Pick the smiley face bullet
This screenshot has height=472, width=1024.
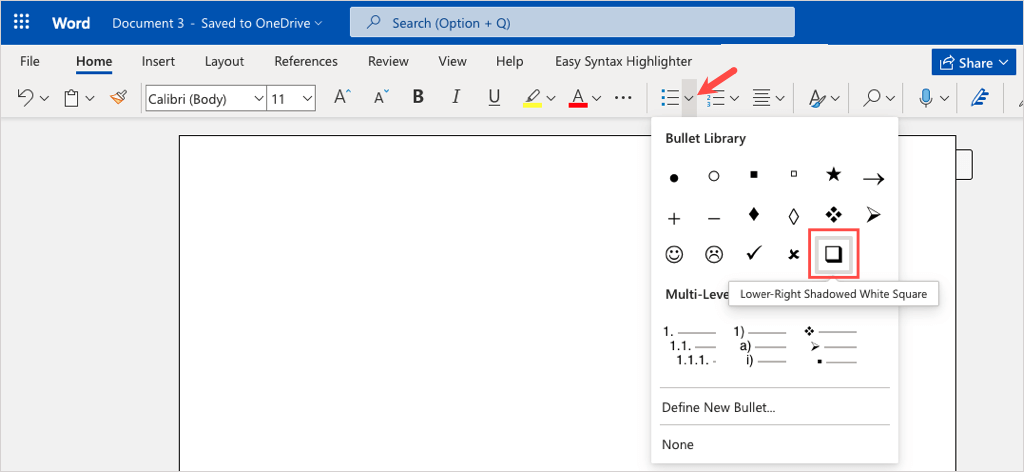tap(674, 254)
